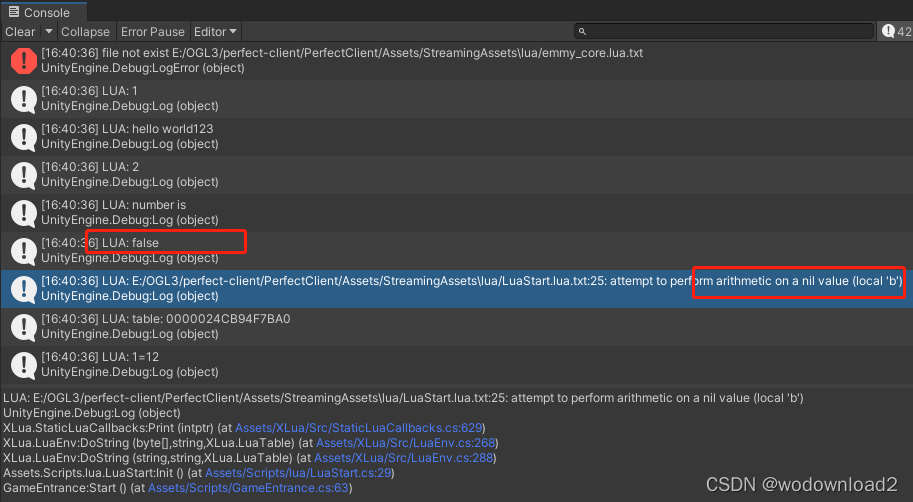Toggle the Collapse option
Viewport: 913px width, 502px height.
pos(85,32)
